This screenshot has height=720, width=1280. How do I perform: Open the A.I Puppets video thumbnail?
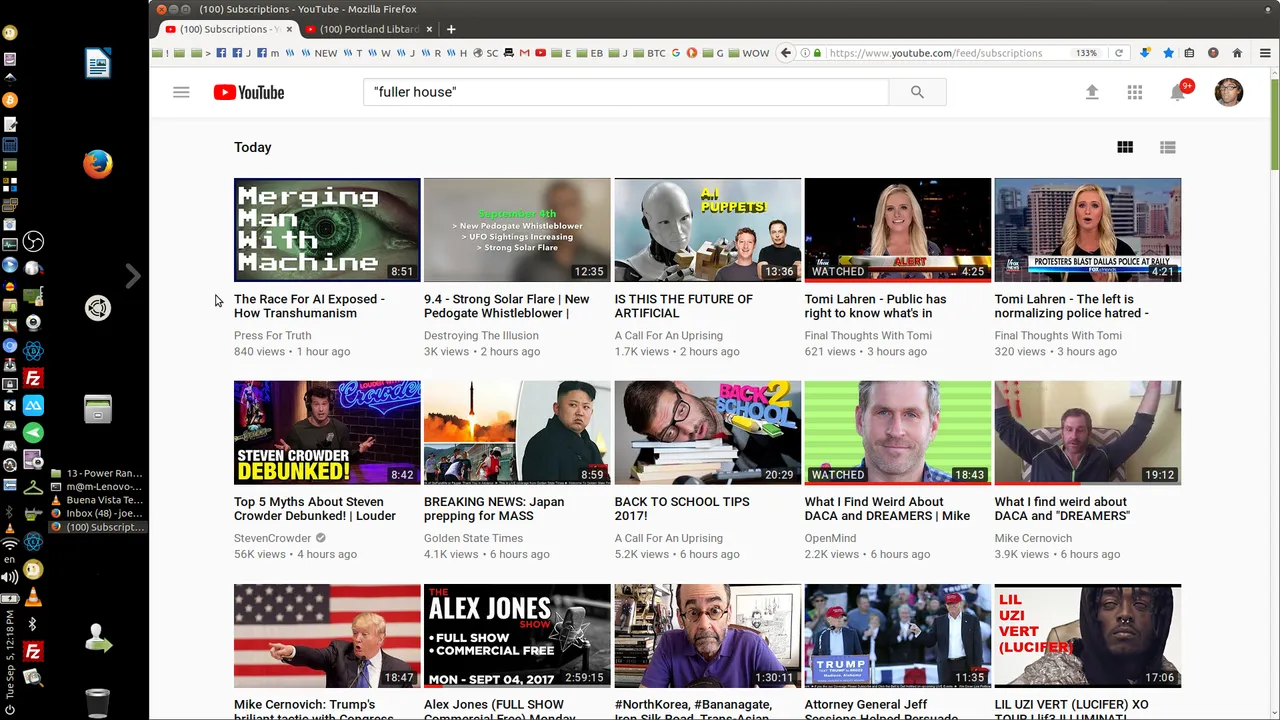click(x=708, y=230)
